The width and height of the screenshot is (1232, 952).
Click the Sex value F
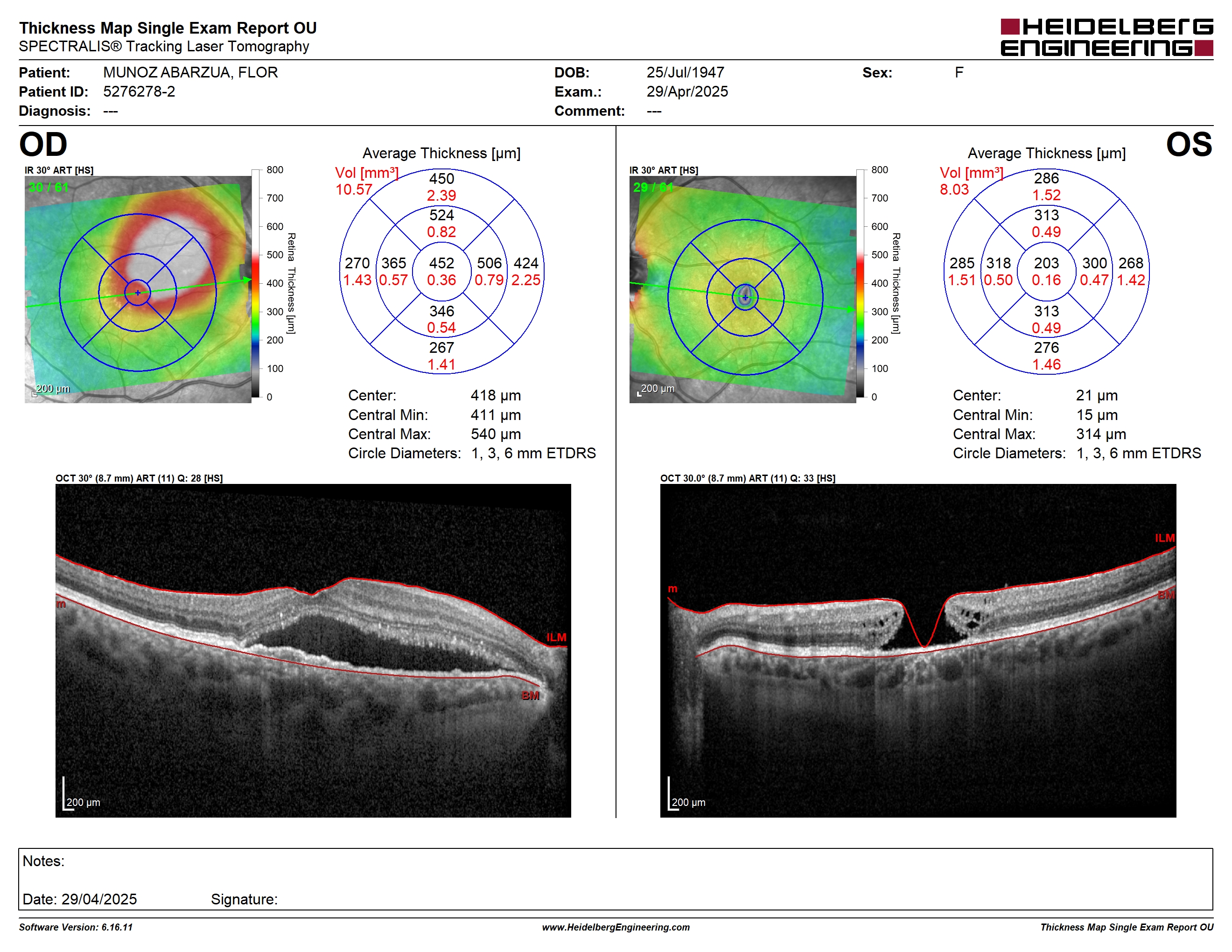point(959,72)
